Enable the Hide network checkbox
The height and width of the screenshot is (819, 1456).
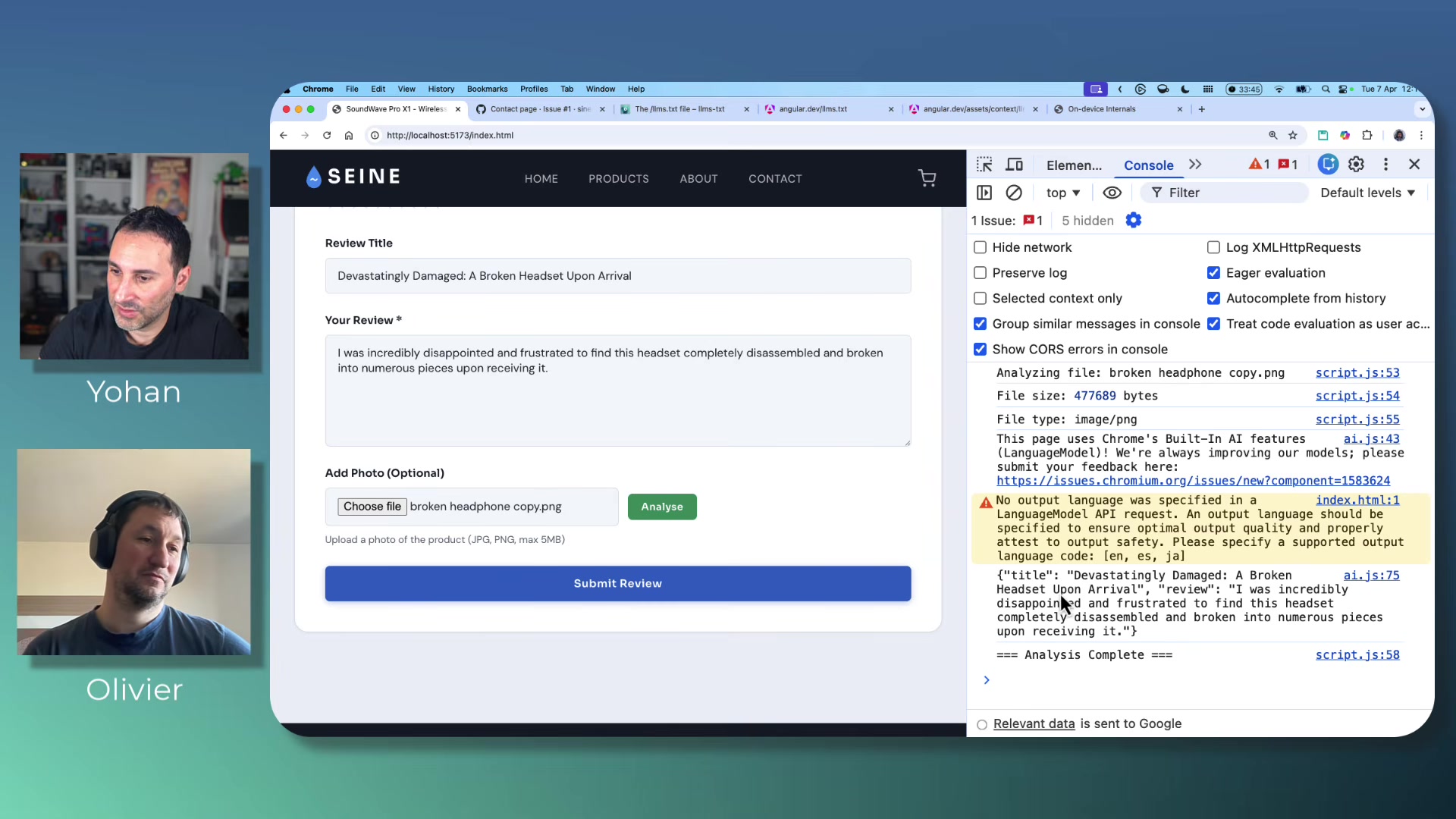(980, 247)
